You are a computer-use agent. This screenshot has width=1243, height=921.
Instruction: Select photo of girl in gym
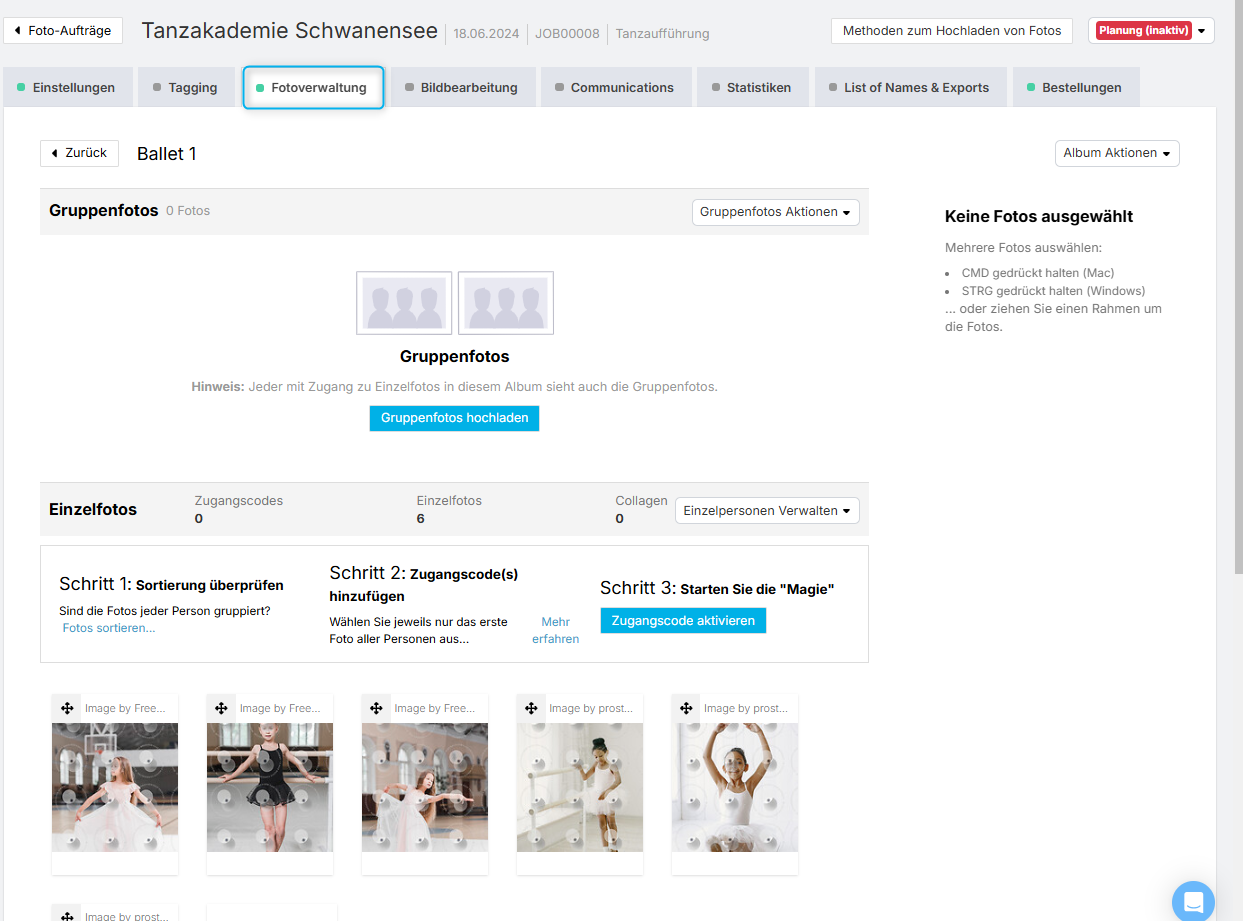pyautogui.click(x=115, y=787)
